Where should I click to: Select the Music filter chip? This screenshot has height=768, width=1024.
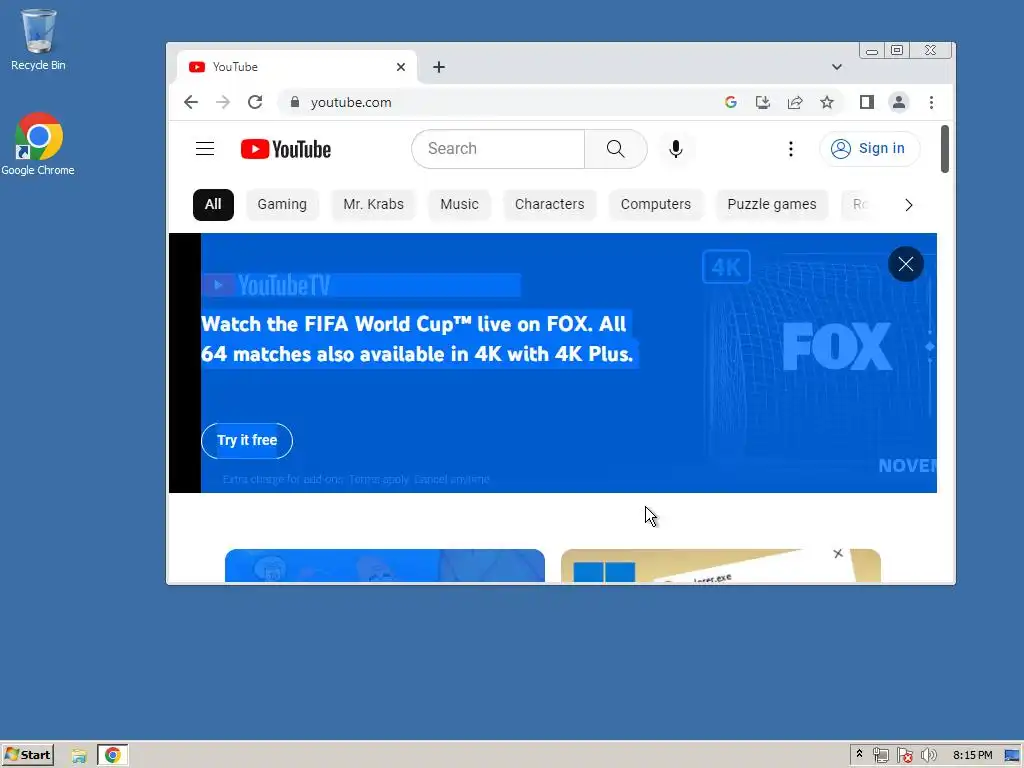[459, 204]
